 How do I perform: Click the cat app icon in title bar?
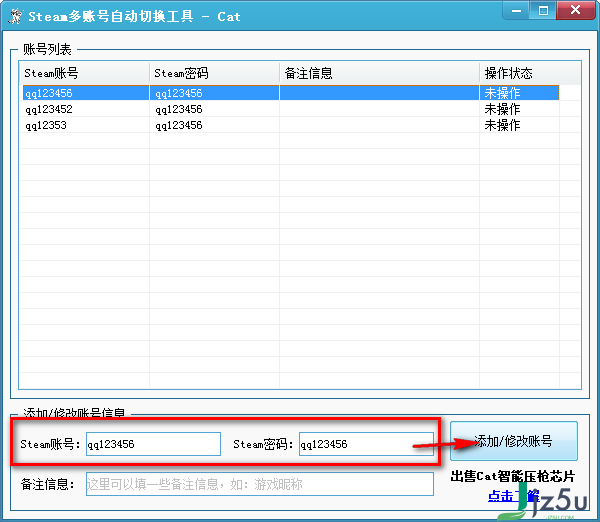(x=16, y=16)
